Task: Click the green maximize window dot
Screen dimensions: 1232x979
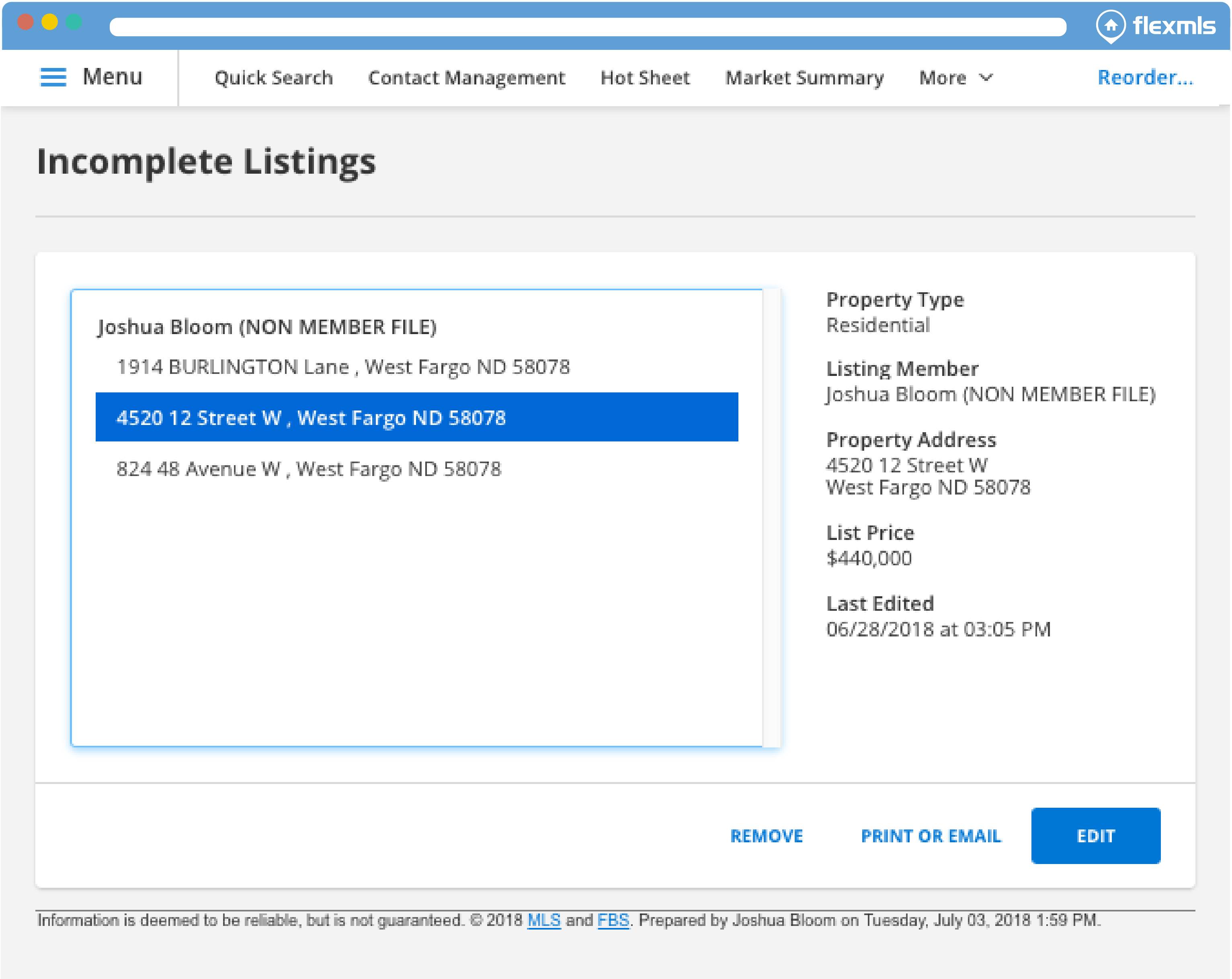Action: tap(74, 22)
